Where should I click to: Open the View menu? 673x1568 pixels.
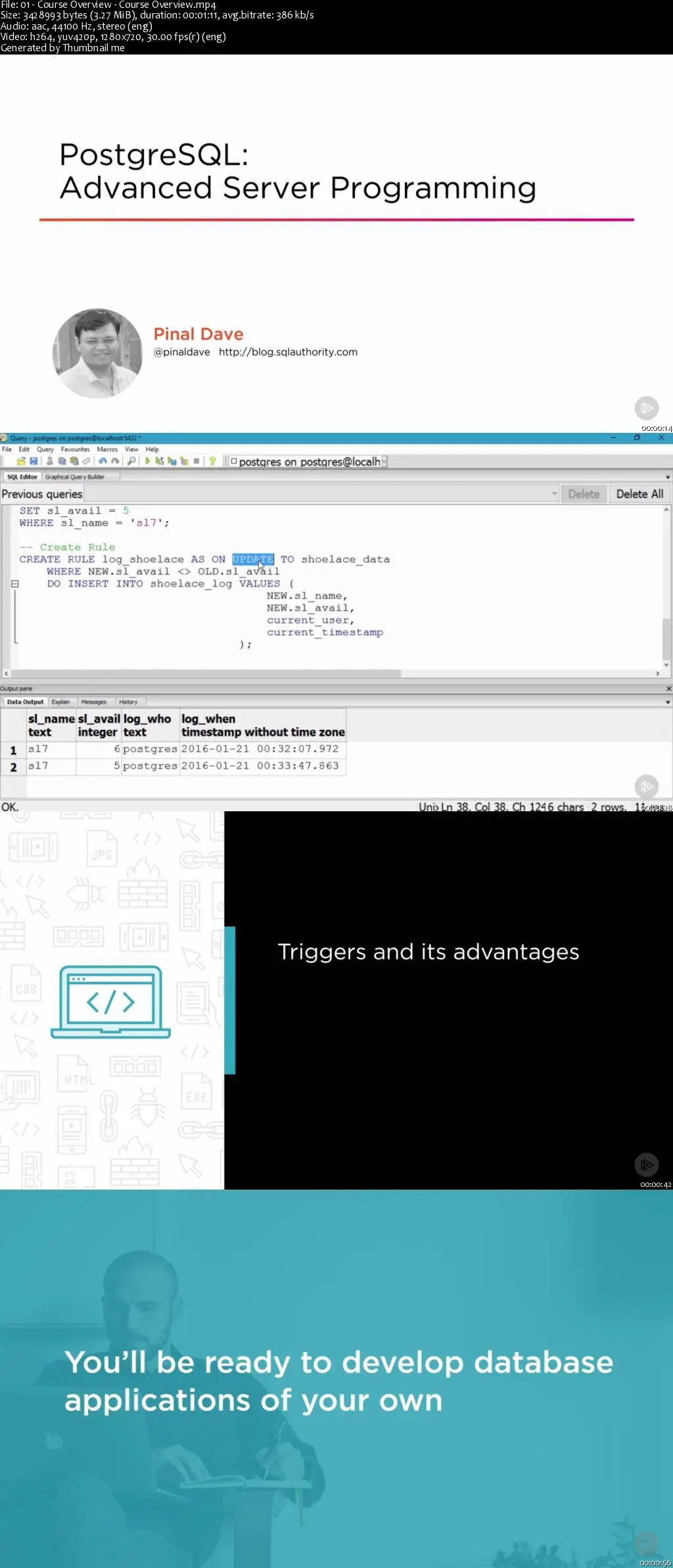(131, 449)
